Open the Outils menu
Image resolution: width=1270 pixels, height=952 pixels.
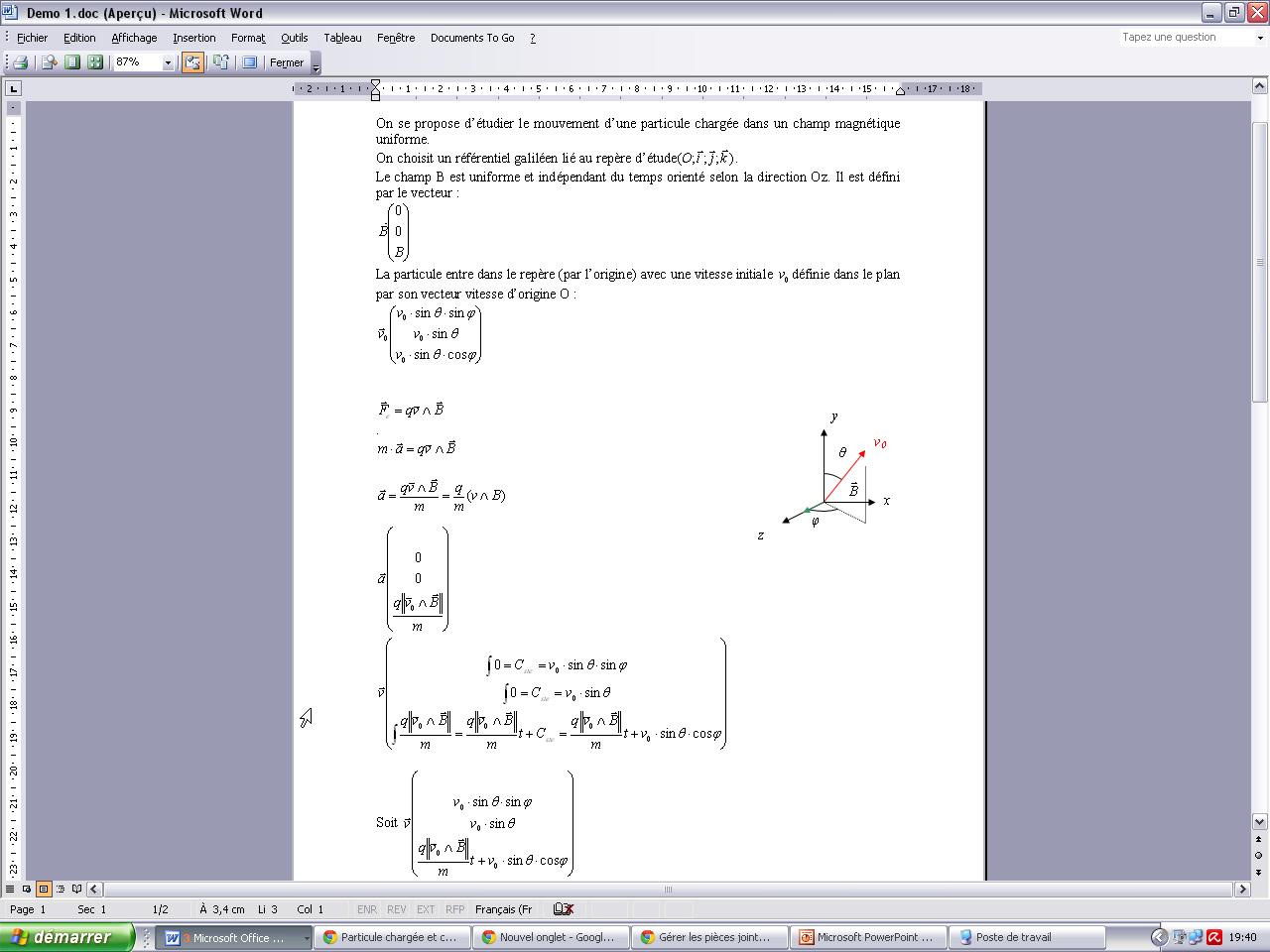[x=294, y=38]
